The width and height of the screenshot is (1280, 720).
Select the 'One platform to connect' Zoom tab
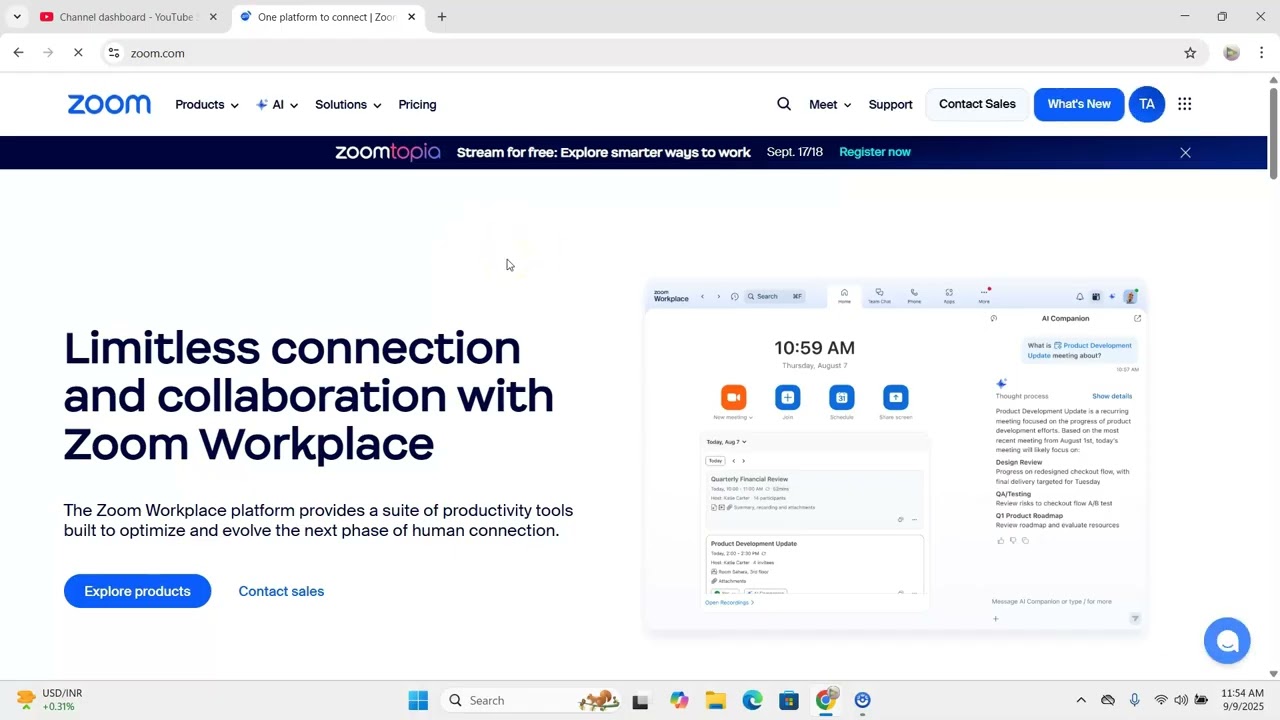(327, 17)
